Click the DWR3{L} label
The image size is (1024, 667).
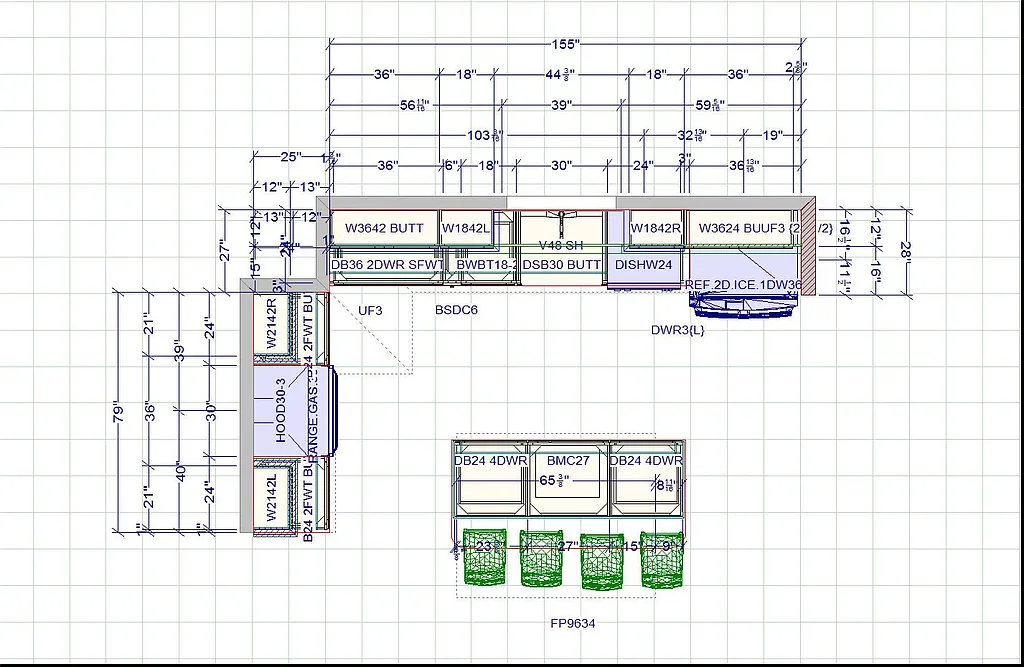678,330
